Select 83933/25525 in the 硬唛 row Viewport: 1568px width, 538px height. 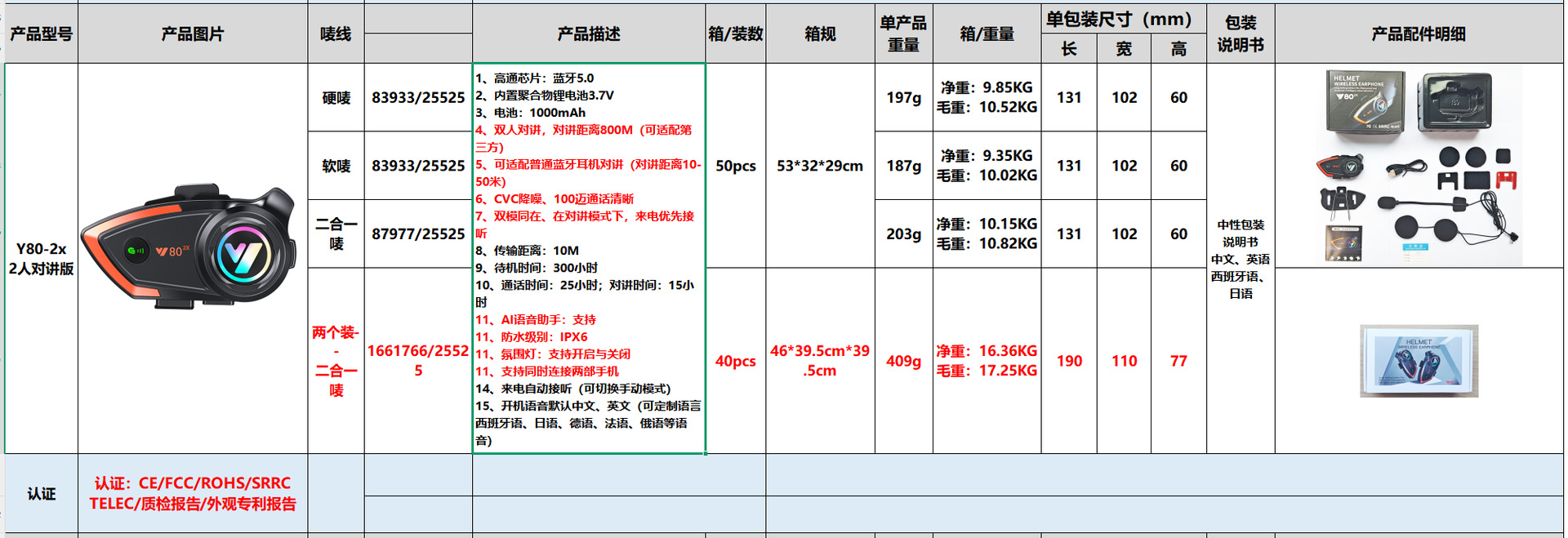418,97
